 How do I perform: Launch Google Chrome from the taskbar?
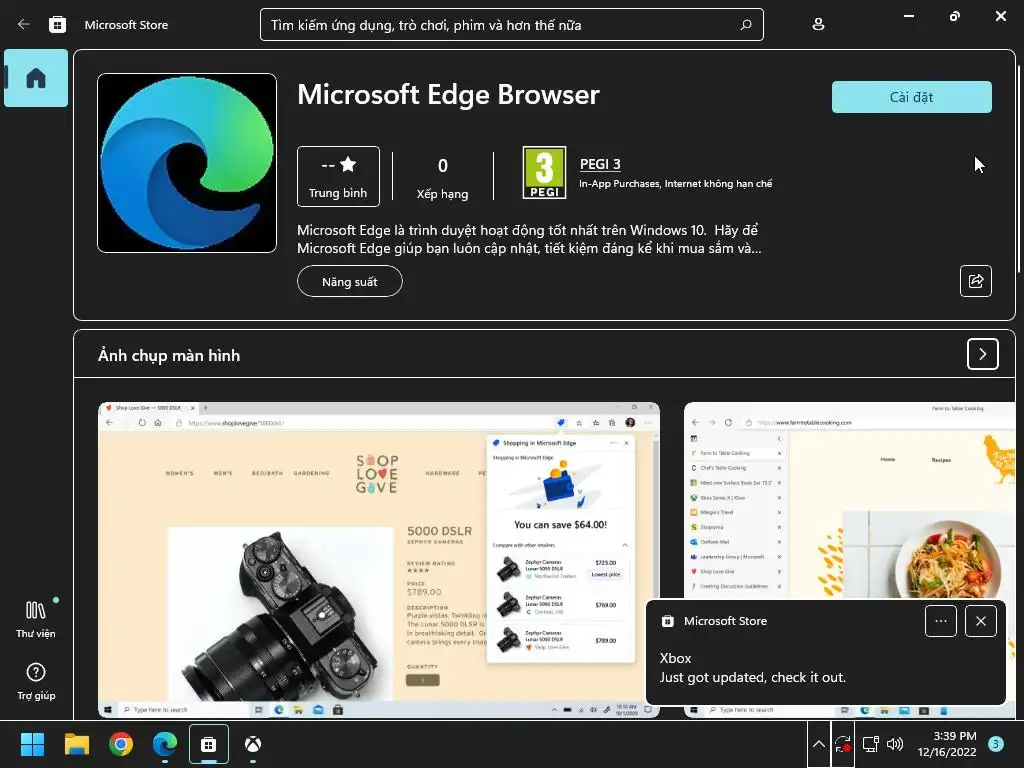121,744
